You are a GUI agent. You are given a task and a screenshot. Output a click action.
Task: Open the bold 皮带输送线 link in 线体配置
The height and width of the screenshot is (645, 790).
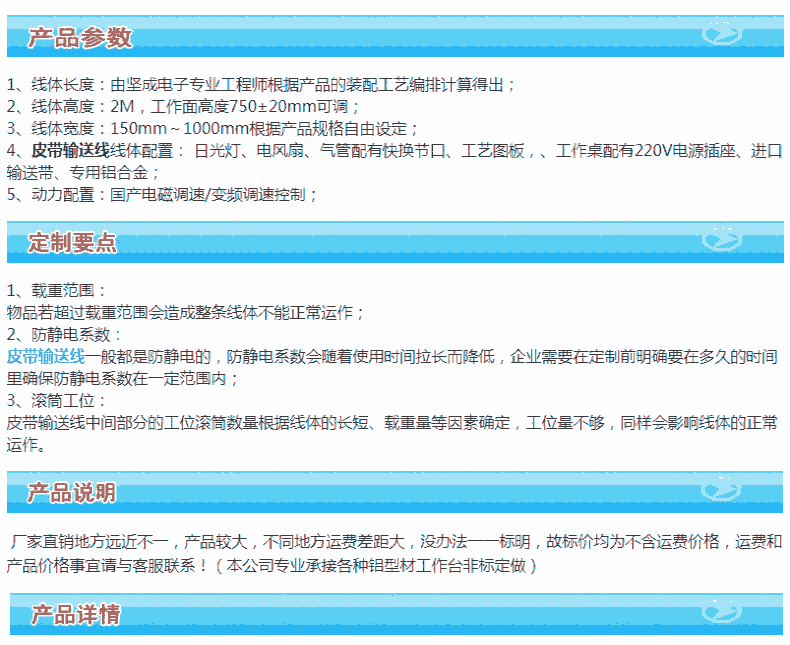coord(71,151)
